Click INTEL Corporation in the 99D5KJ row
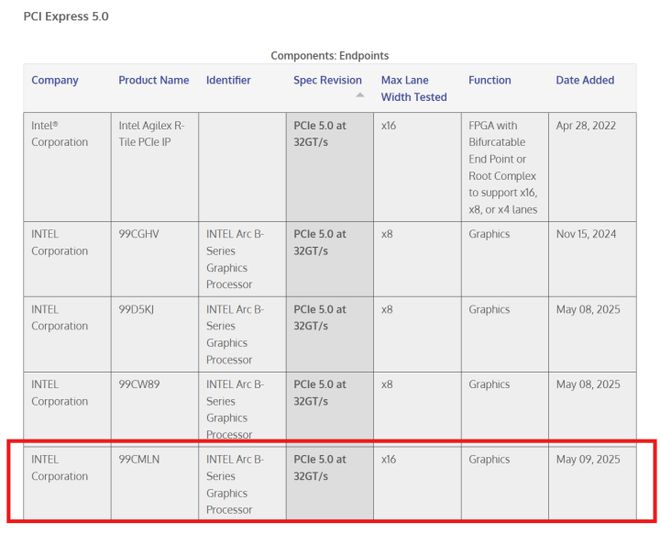Viewport: 660px width, 534px height. point(59,318)
